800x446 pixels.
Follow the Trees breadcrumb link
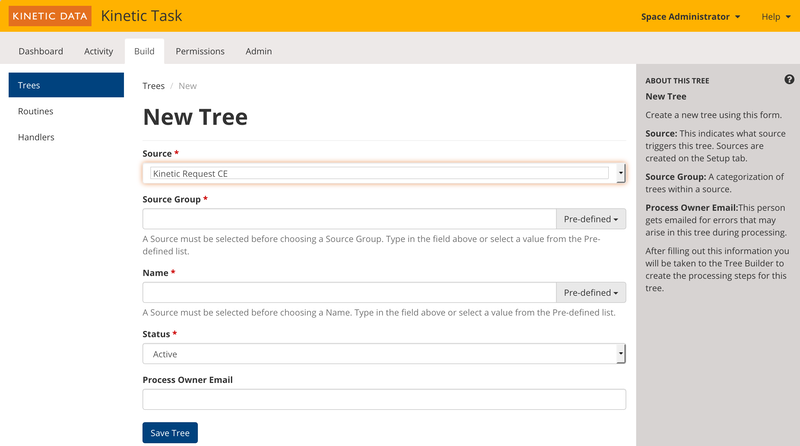click(x=154, y=86)
